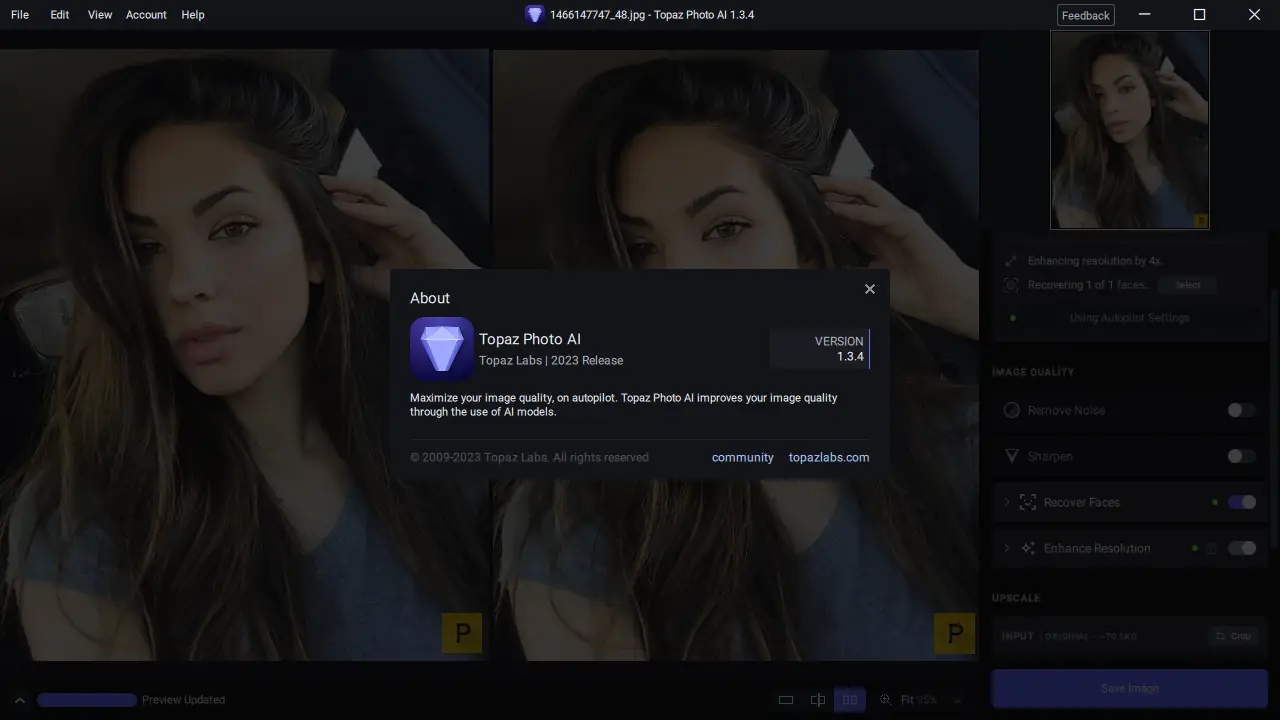Toggle the Sharpen switch
The width and height of the screenshot is (1280, 720).
tap(1241, 456)
